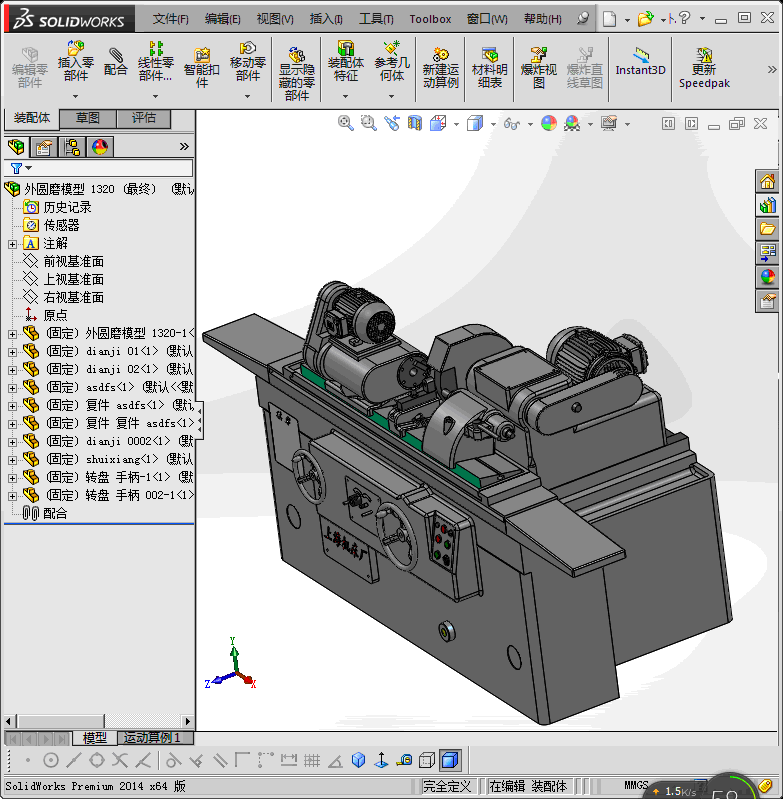Image resolution: width=783 pixels, height=799 pixels.
Task: Click the horizontal scrollbar right arrow in tree
Action: [x=187, y=721]
